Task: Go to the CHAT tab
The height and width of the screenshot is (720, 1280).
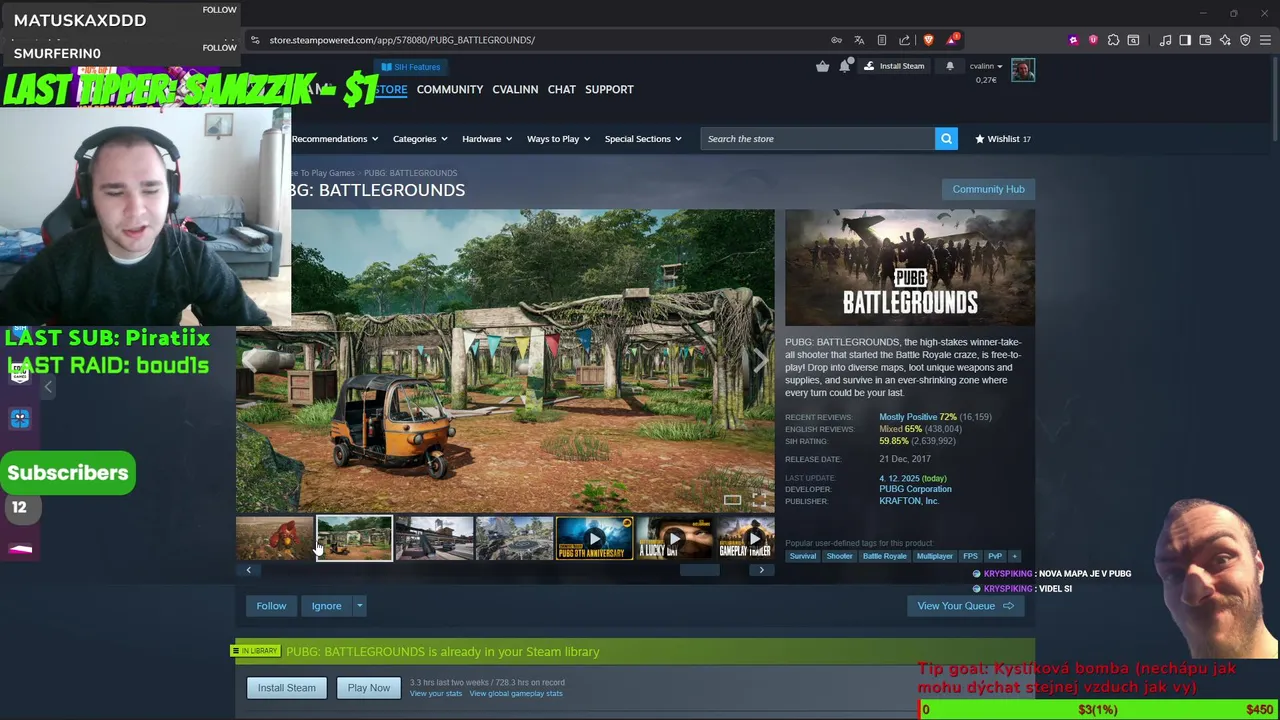Action: pyautogui.click(x=561, y=90)
